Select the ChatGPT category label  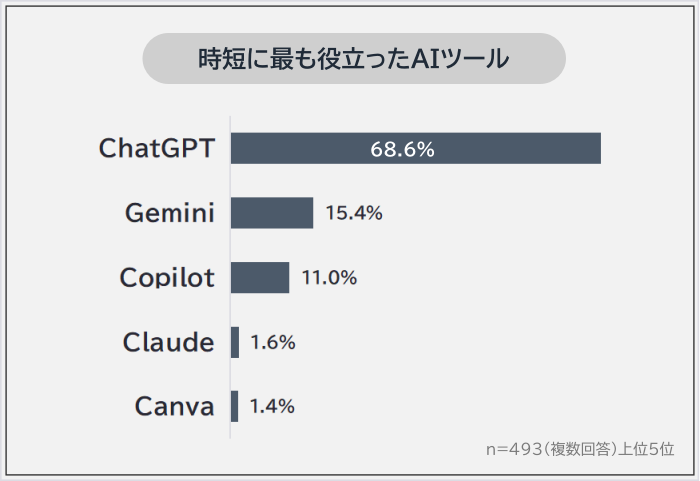156,148
